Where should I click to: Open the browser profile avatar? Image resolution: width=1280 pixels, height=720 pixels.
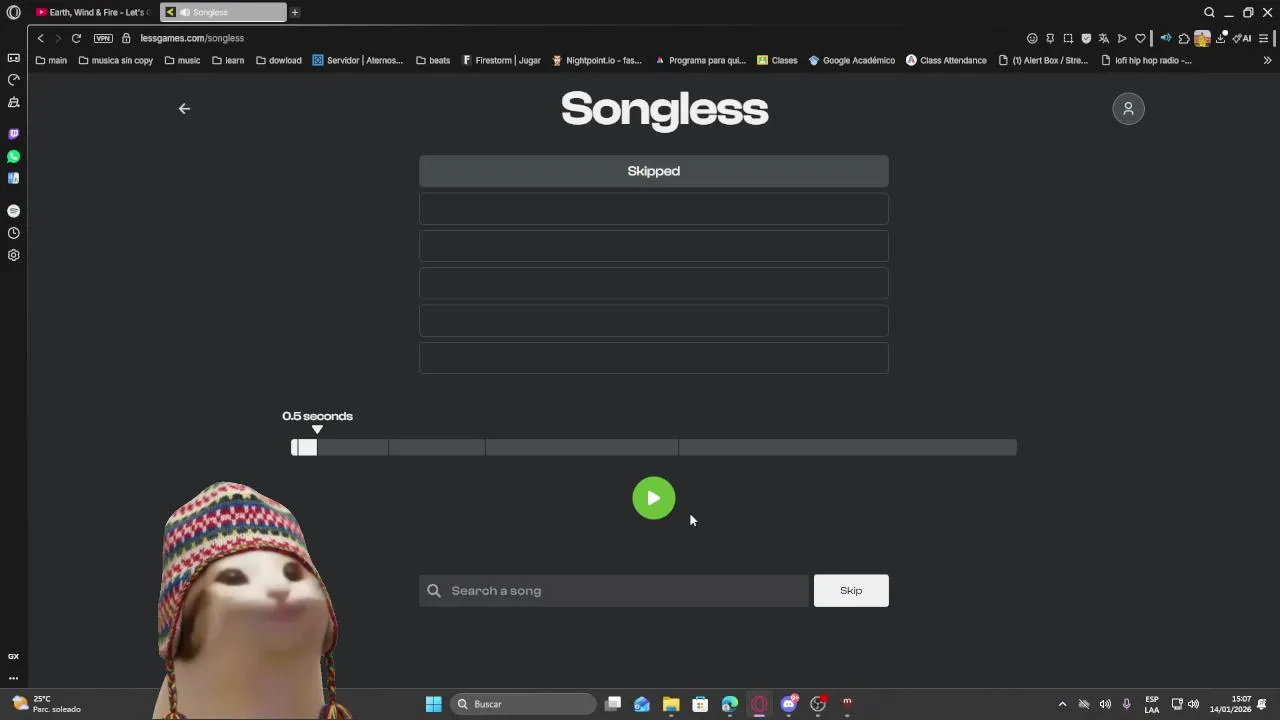point(1202,38)
